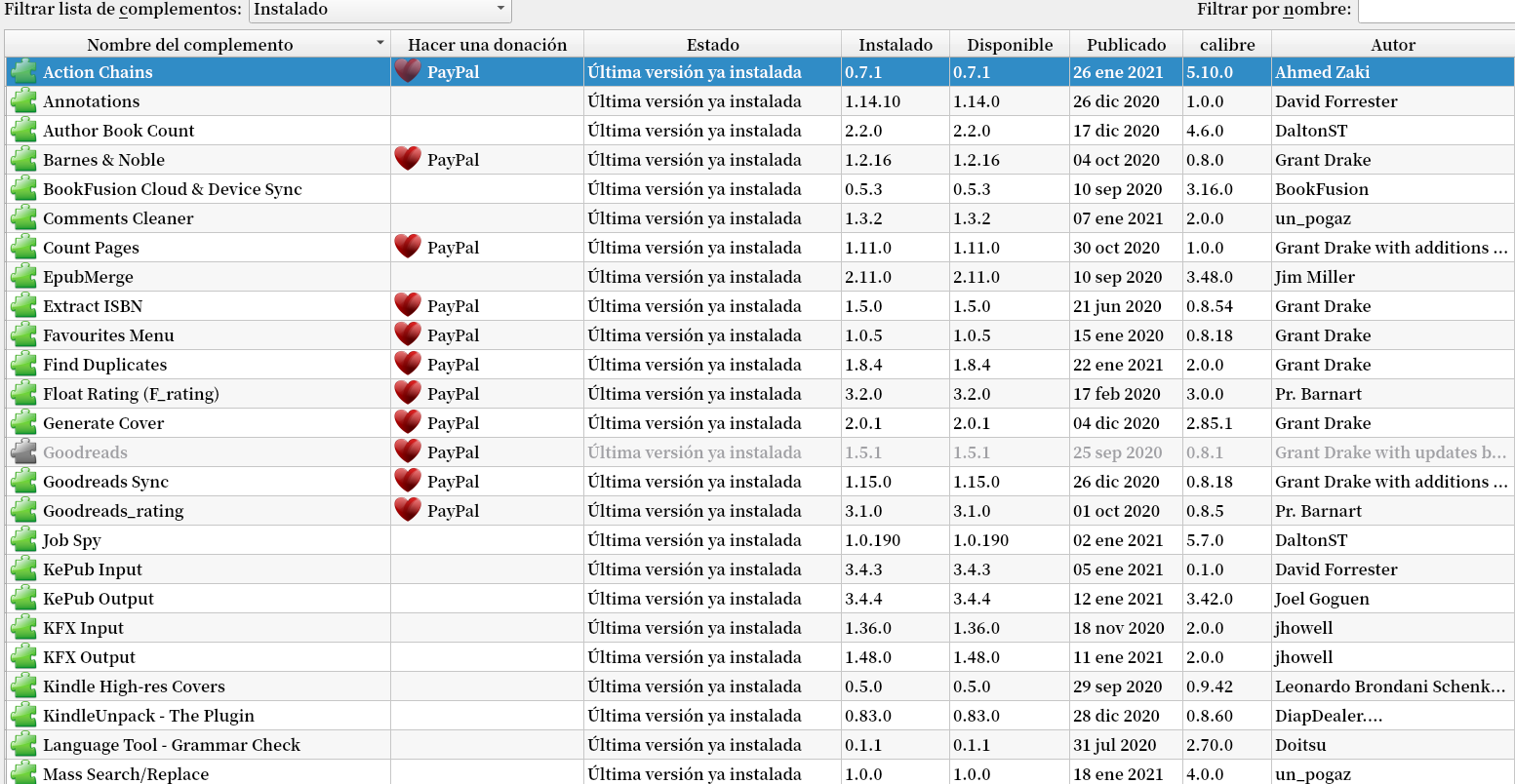Screen dimensions: 1515x784
Task: Sort by the Autor column header
Action: (1393, 45)
